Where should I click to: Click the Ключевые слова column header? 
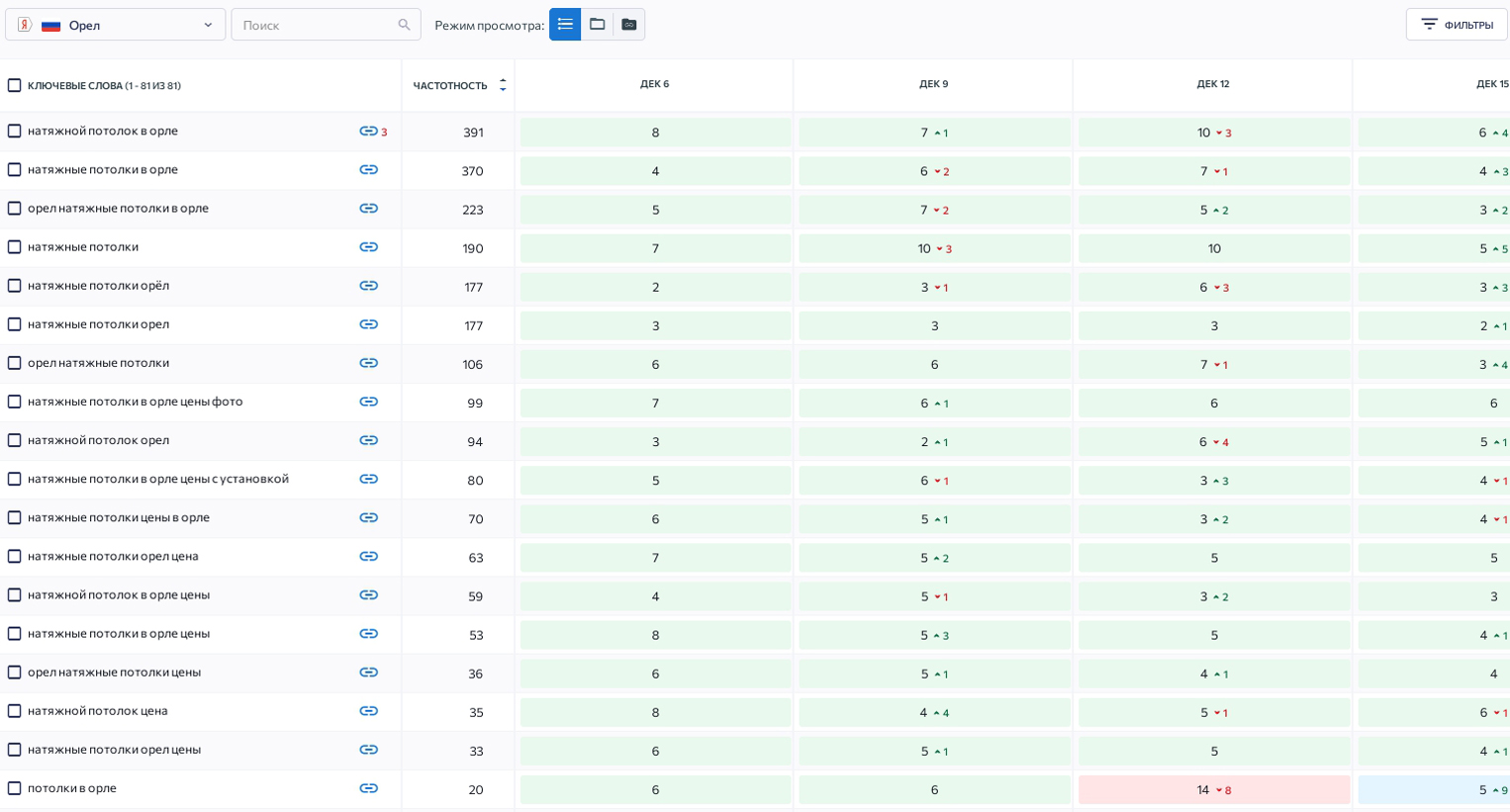(x=104, y=85)
